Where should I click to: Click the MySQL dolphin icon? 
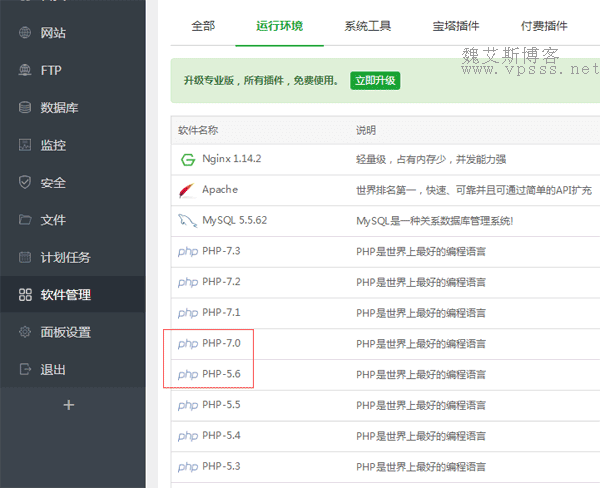pos(188,221)
